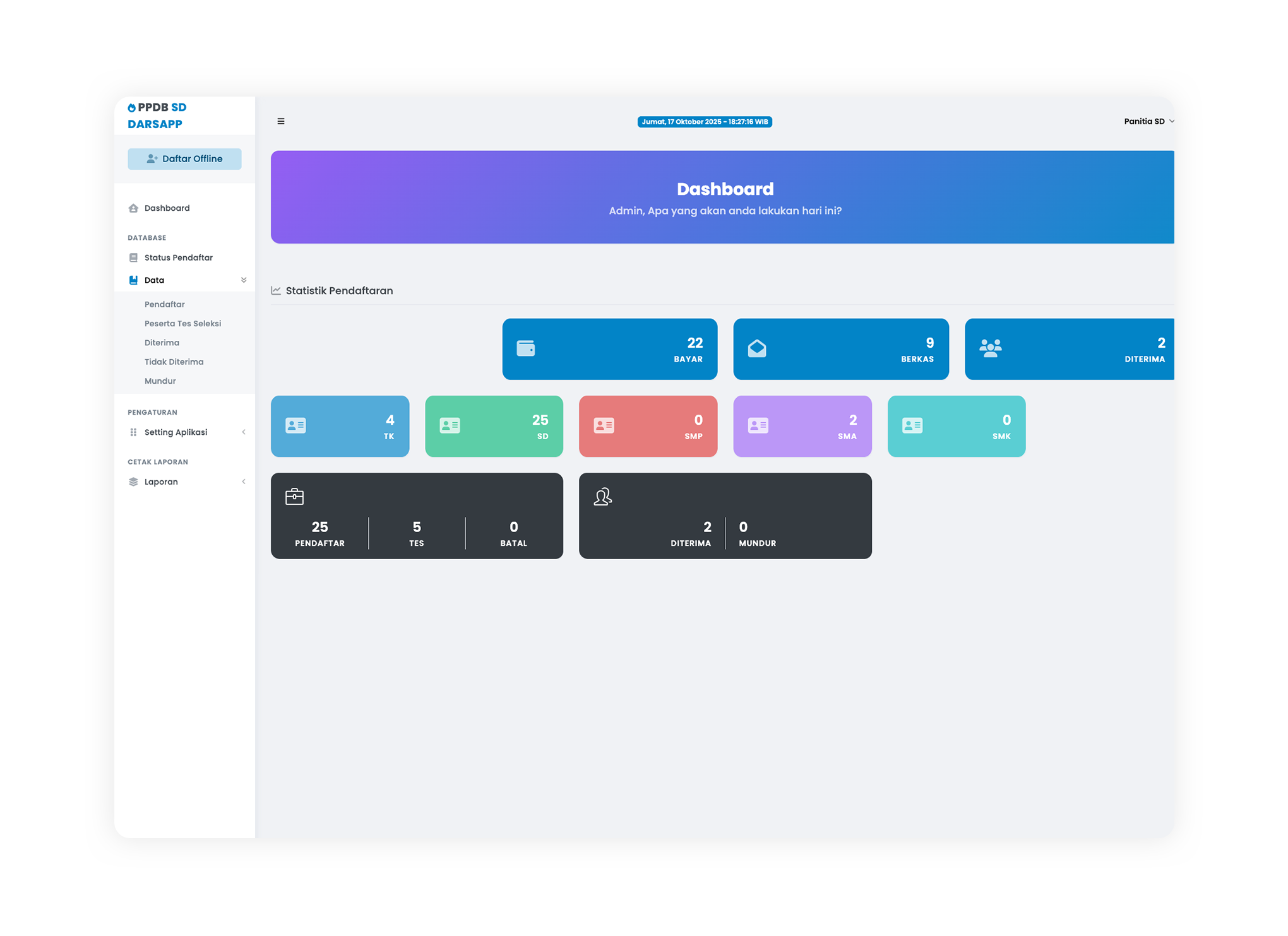Collapse the Data submenu via its chevron
This screenshot has height=936, width=1288.
pyautogui.click(x=244, y=280)
